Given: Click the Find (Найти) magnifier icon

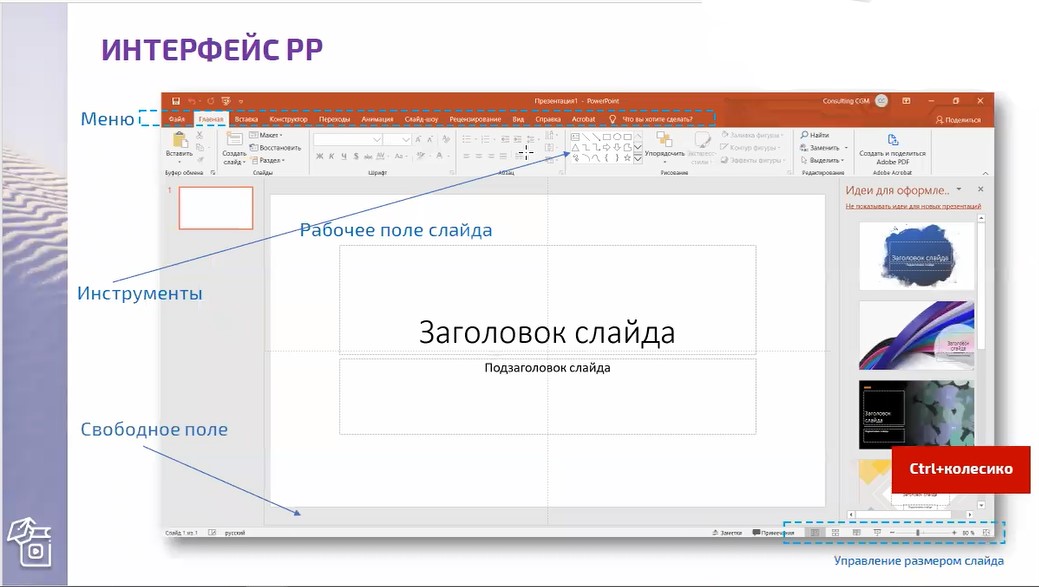Looking at the screenshot, I should click(804, 135).
